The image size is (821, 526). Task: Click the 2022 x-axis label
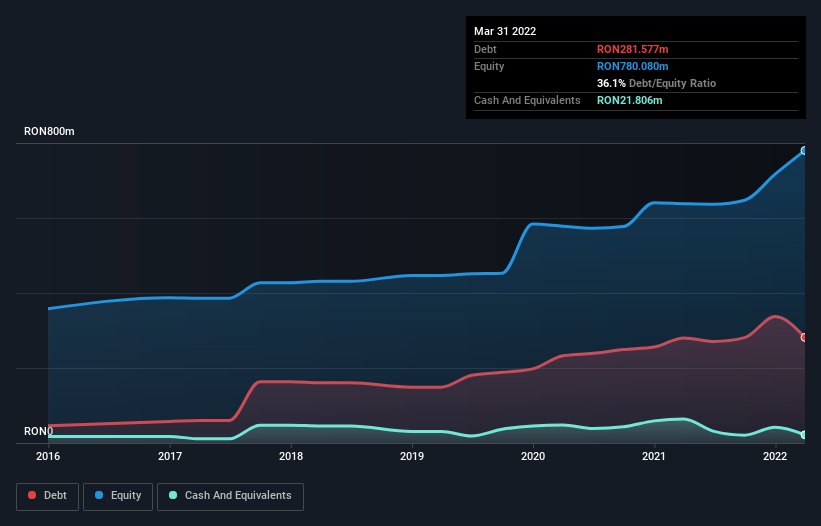(775, 456)
